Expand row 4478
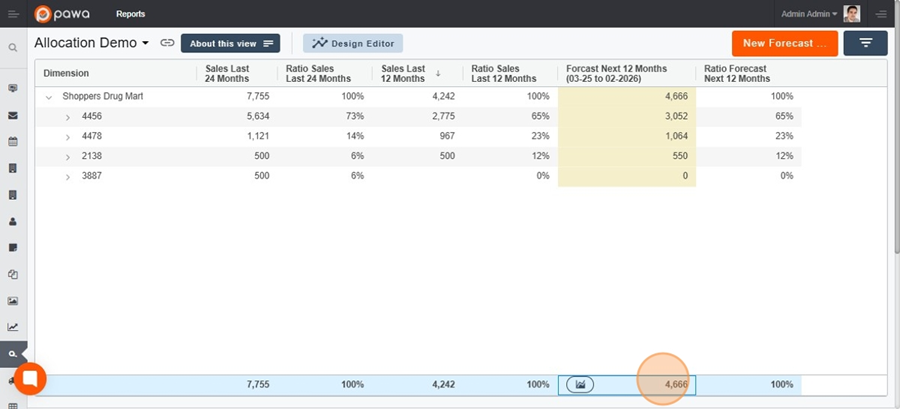 point(68,137)
